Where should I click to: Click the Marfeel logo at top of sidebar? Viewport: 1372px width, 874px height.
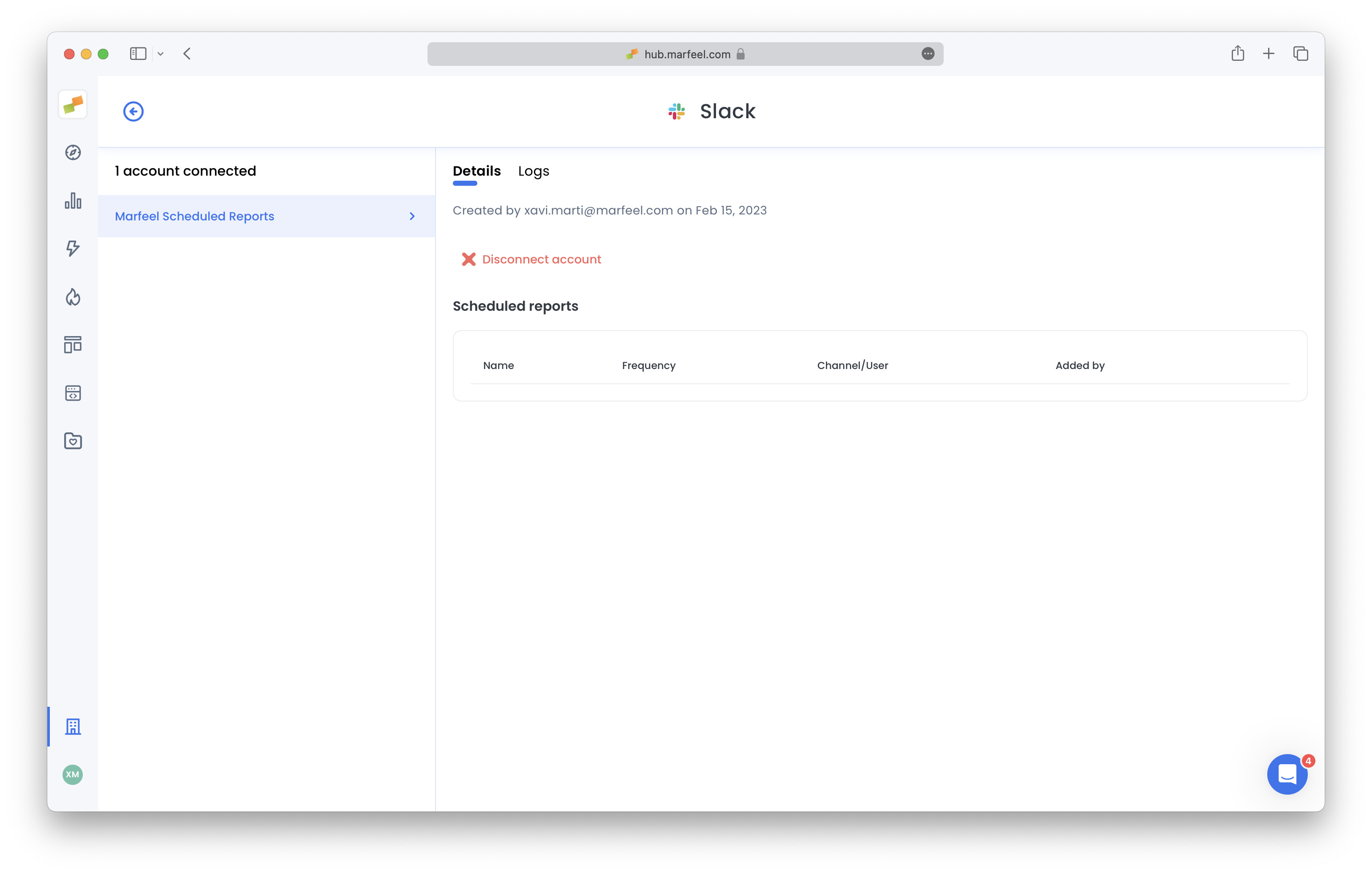72,105
